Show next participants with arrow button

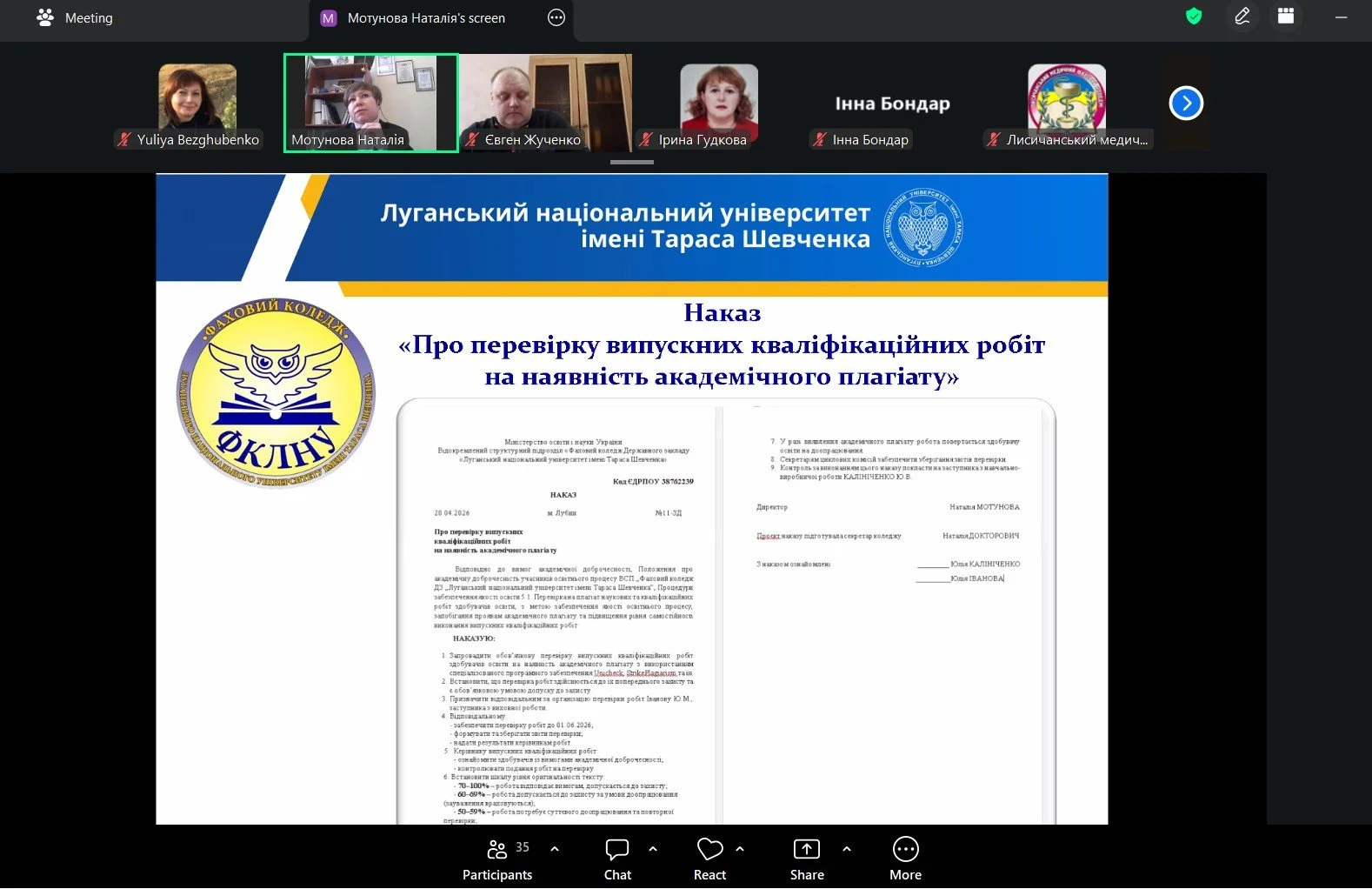pyautogui.click(x=1186, y=103)
